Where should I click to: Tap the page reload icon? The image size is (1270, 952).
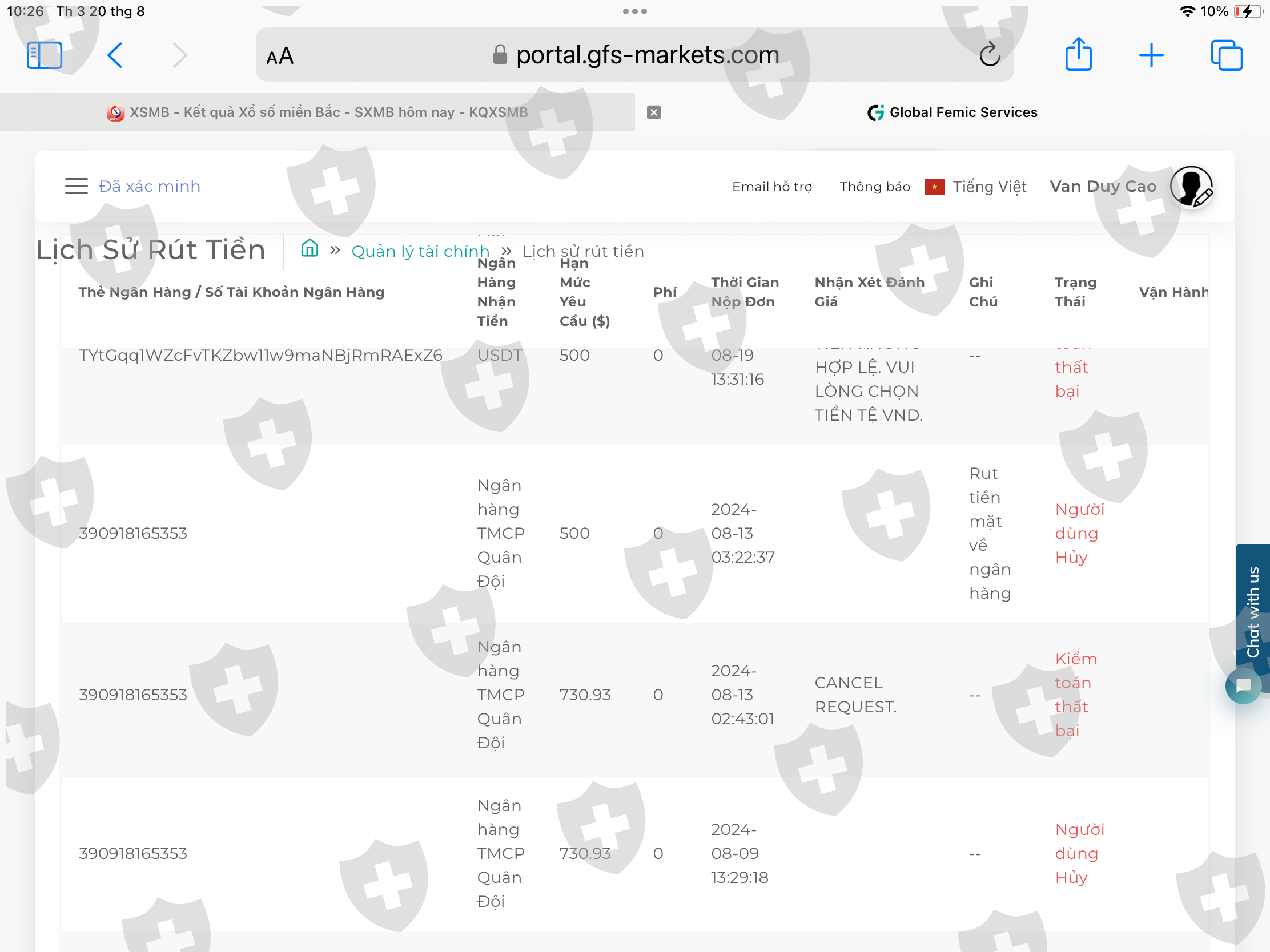tap(989, 55)
